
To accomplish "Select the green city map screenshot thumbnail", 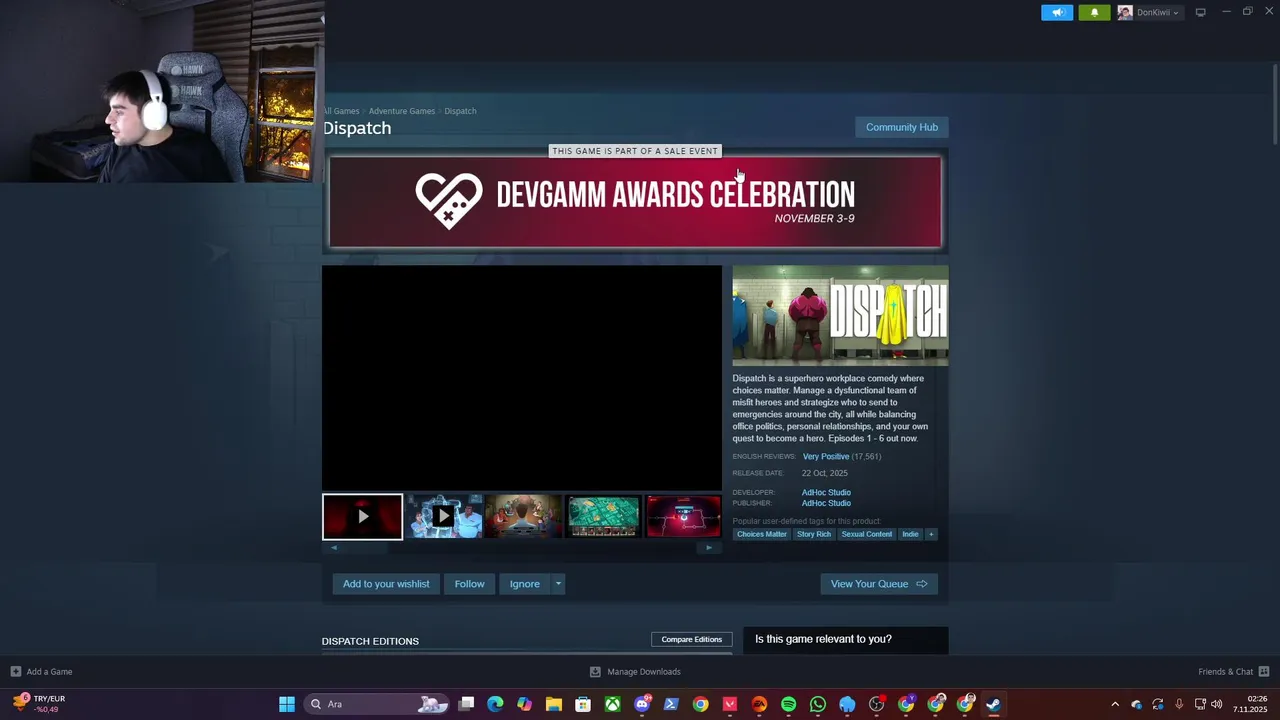I will pyautogui.click(x=603, y=517).
